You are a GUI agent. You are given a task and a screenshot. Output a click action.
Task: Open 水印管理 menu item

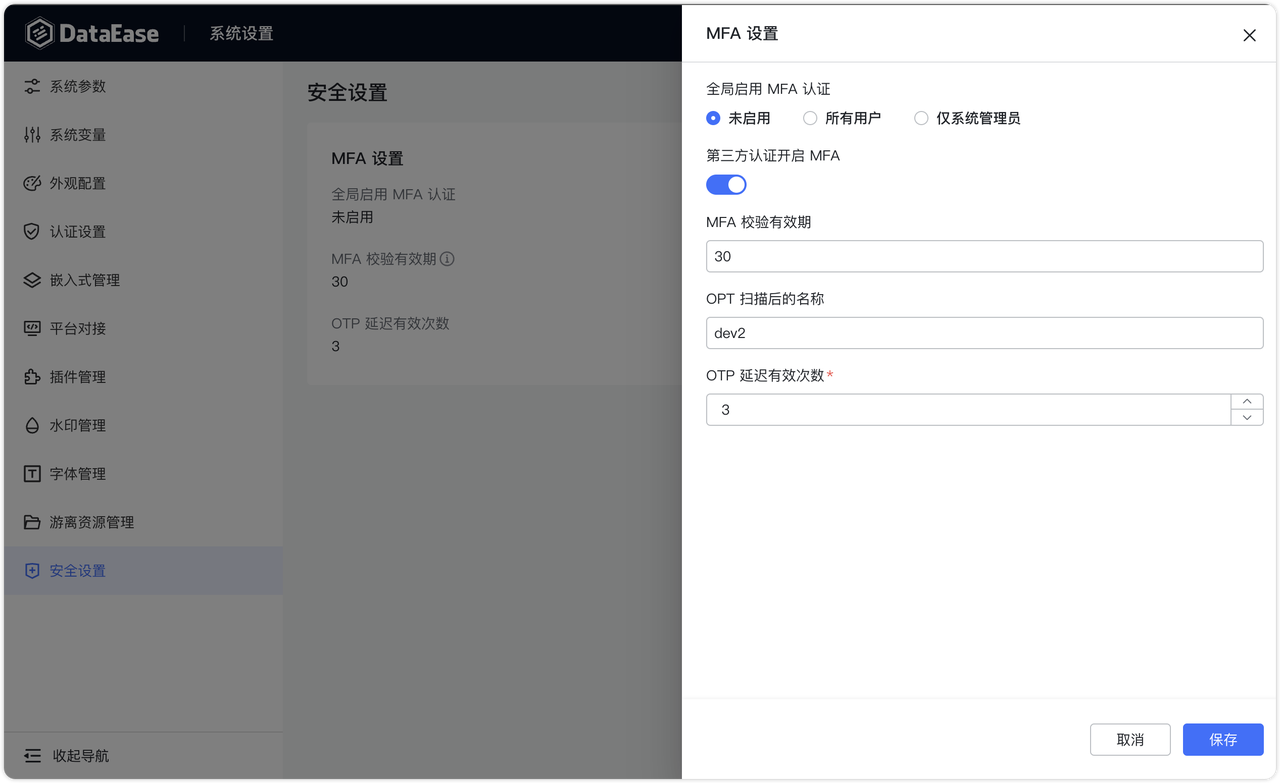[x=143, y=425]
